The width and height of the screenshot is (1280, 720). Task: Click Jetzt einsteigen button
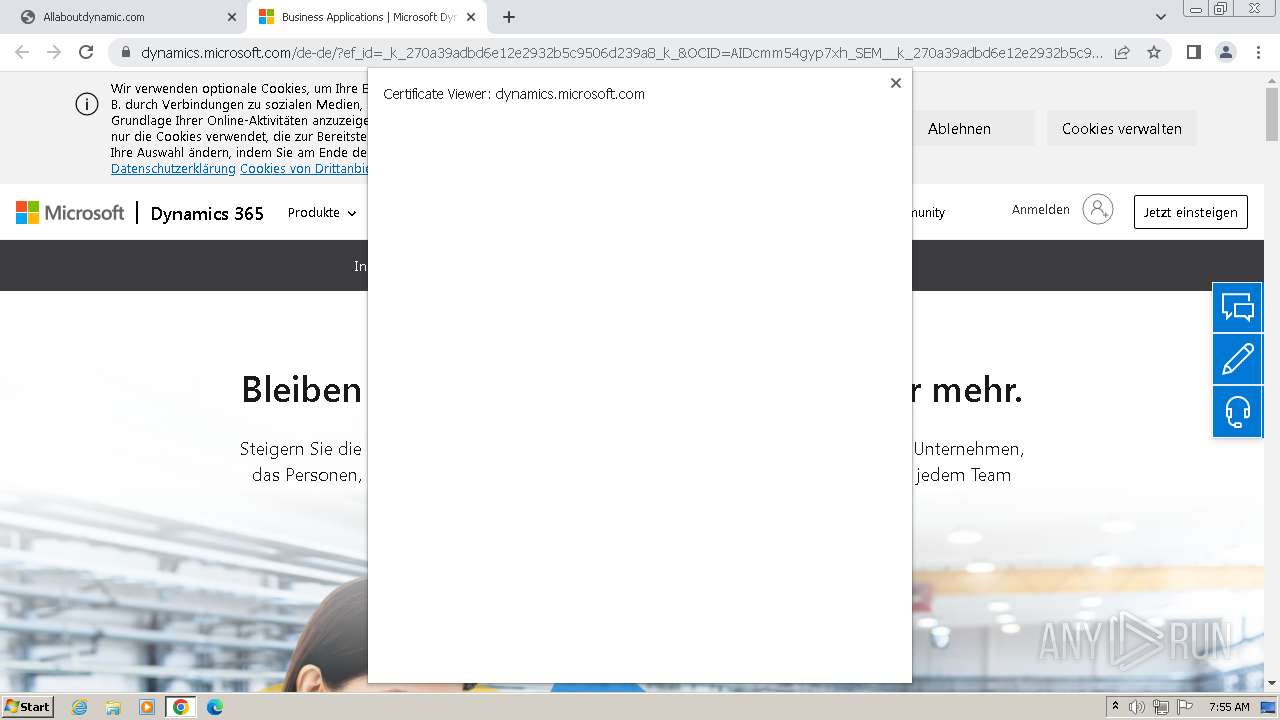pos(1190,212)
